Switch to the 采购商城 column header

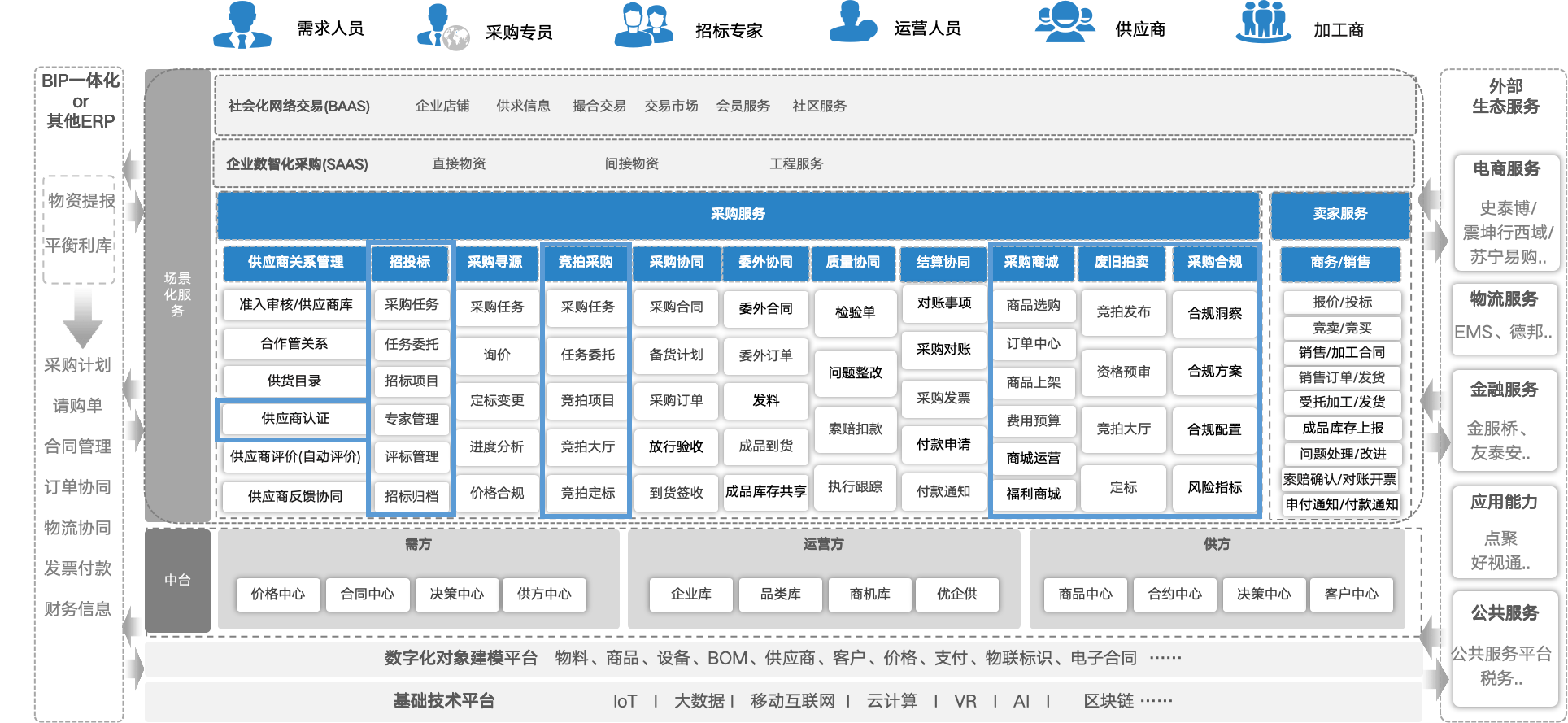point(1030,262)
